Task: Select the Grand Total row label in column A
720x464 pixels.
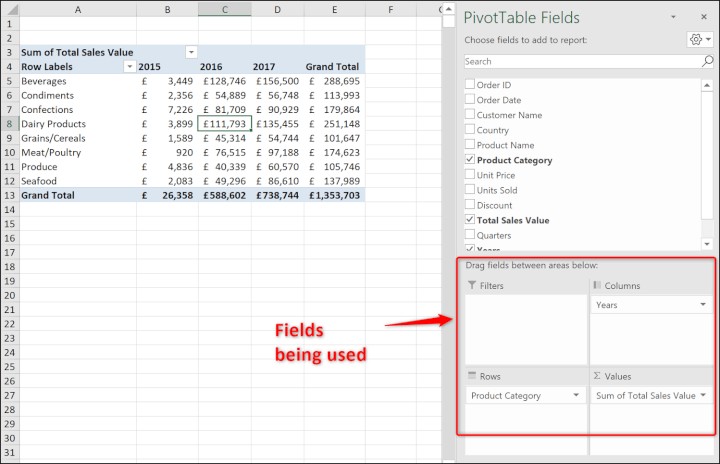Action: tap(78, 195)
